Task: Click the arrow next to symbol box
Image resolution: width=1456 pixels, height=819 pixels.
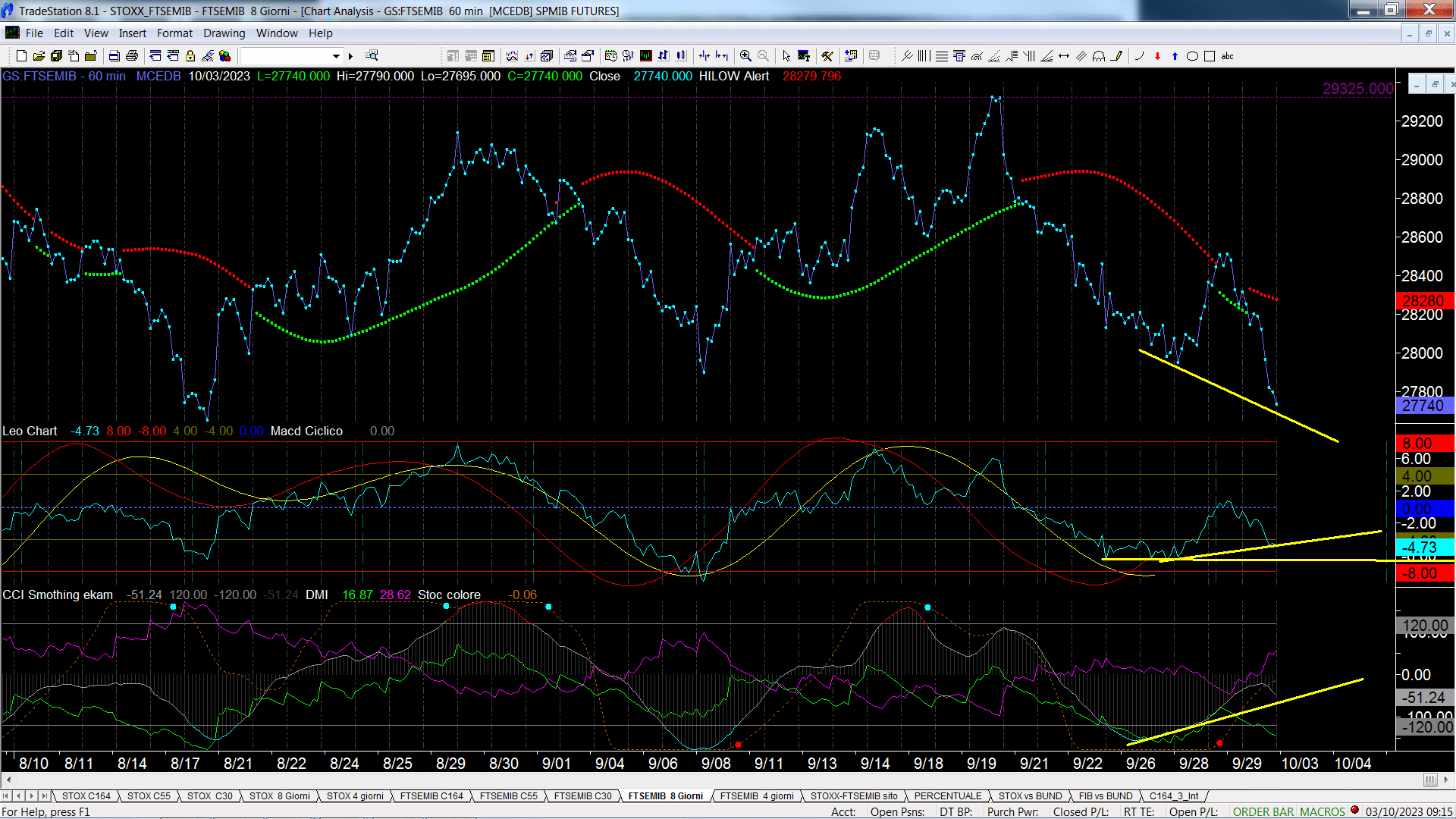Action: [x=350, y=55]
